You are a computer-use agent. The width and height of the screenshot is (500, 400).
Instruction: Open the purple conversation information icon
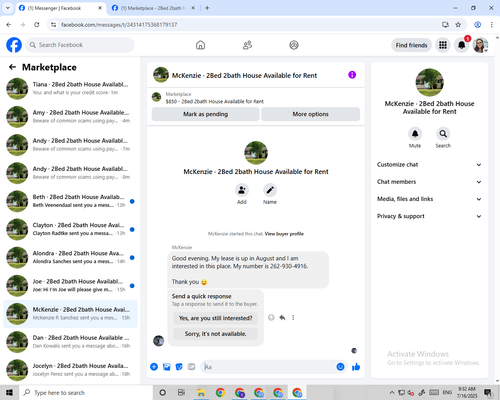coord(352,75)
